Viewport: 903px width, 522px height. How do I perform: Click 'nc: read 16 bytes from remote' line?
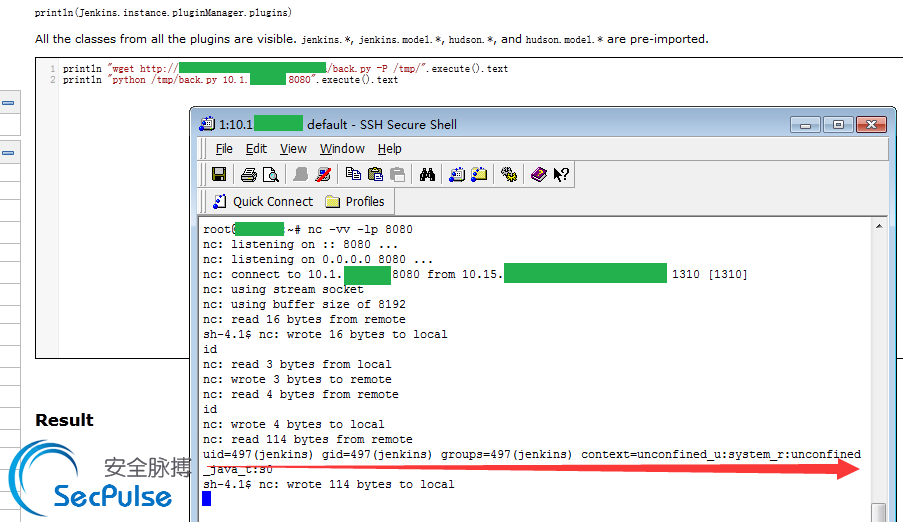pos(304,319)
